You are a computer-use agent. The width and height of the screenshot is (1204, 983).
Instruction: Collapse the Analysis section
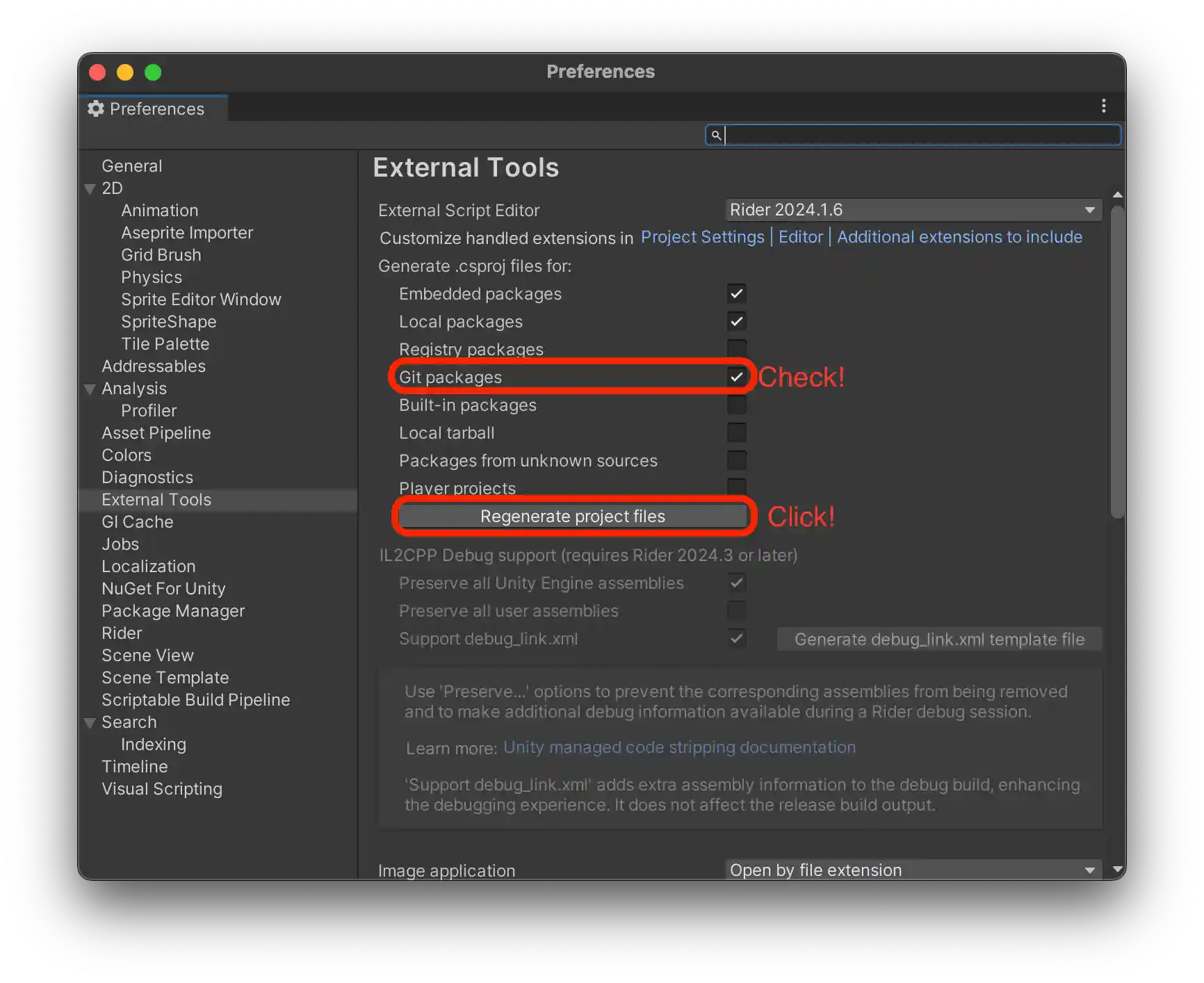(x=90, y=389)
